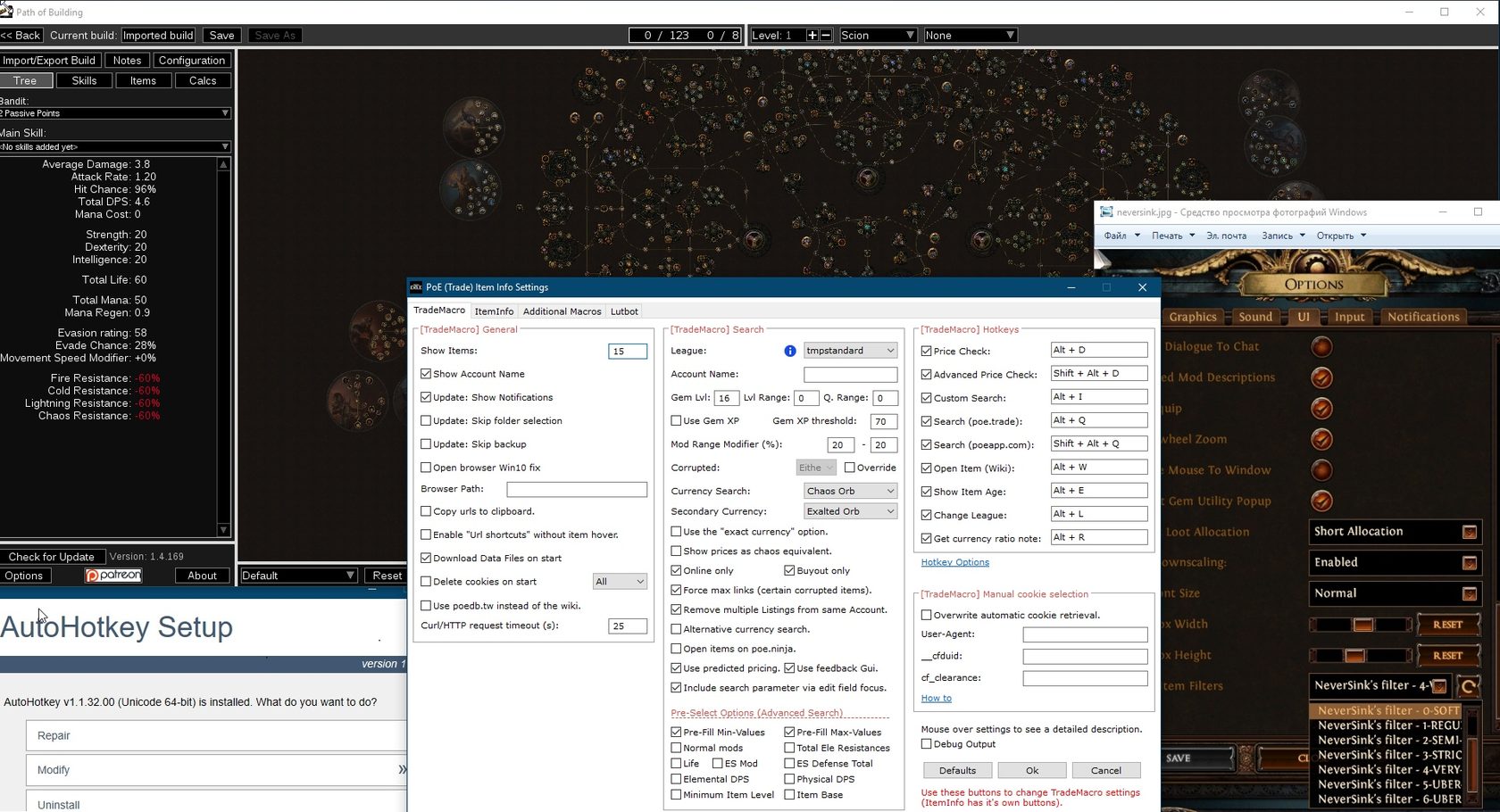Adjust the Box Height slider handle
This screenshot has height=812, width=1500.
point(1354,656)
